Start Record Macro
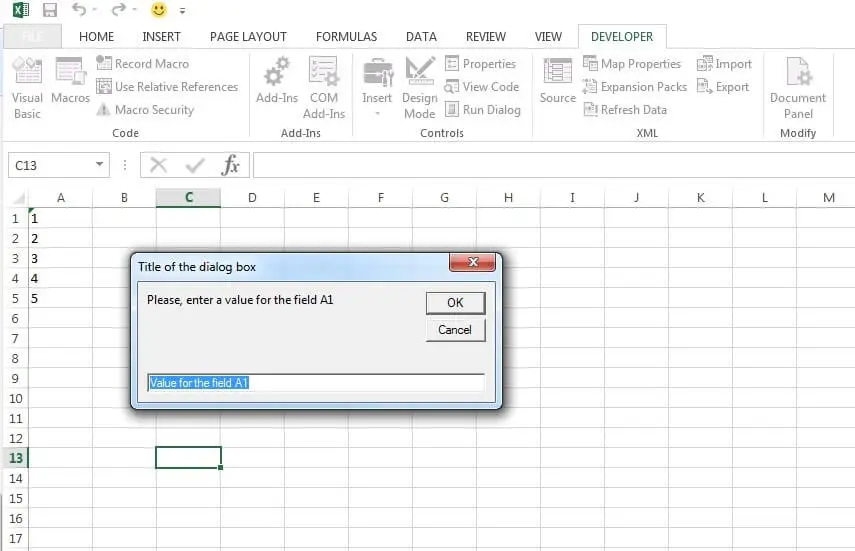 [142, 64]
